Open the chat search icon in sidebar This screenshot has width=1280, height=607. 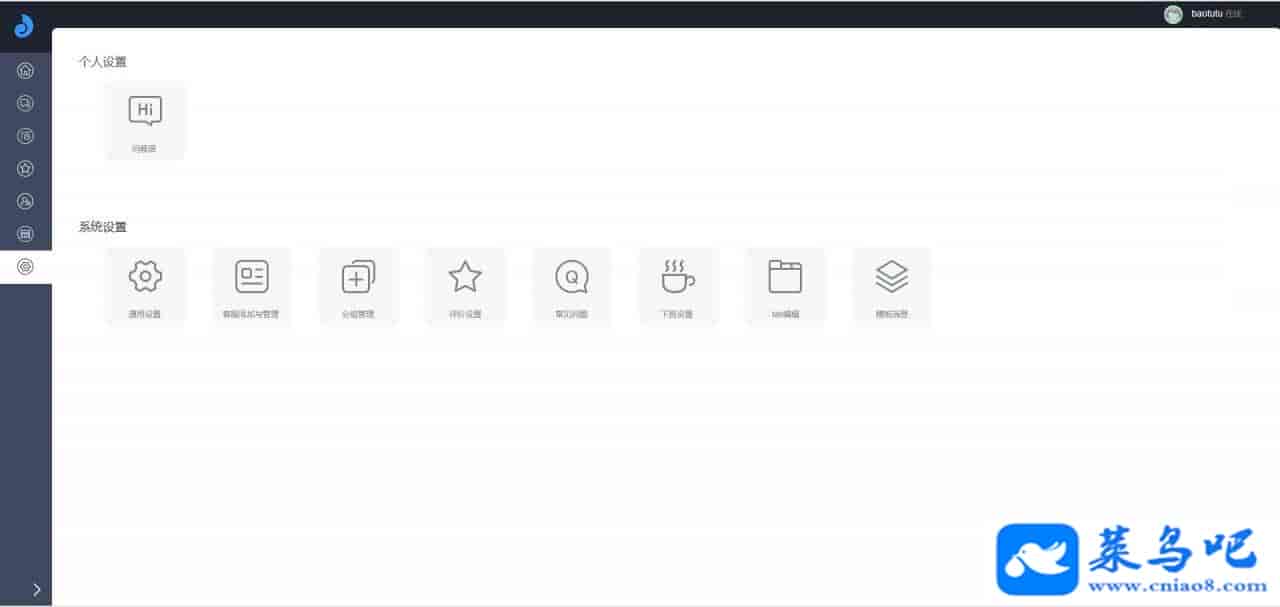point(26,103)
